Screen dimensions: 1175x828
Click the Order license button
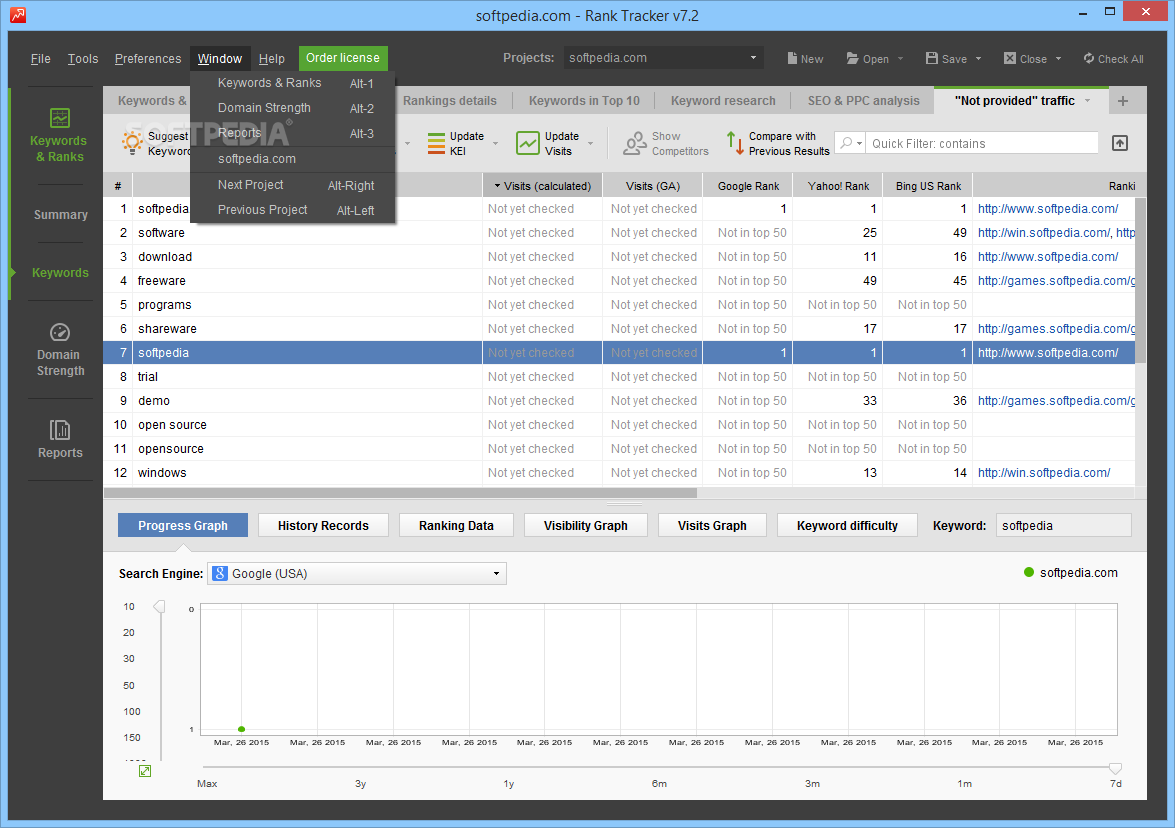(x=342, y=58)
